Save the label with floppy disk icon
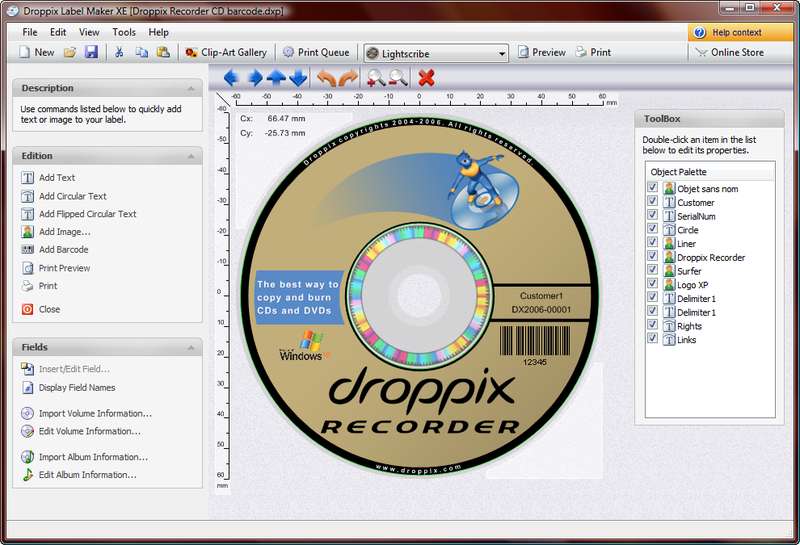The height and width of the screenshot is (545, 800). point(91,52)
